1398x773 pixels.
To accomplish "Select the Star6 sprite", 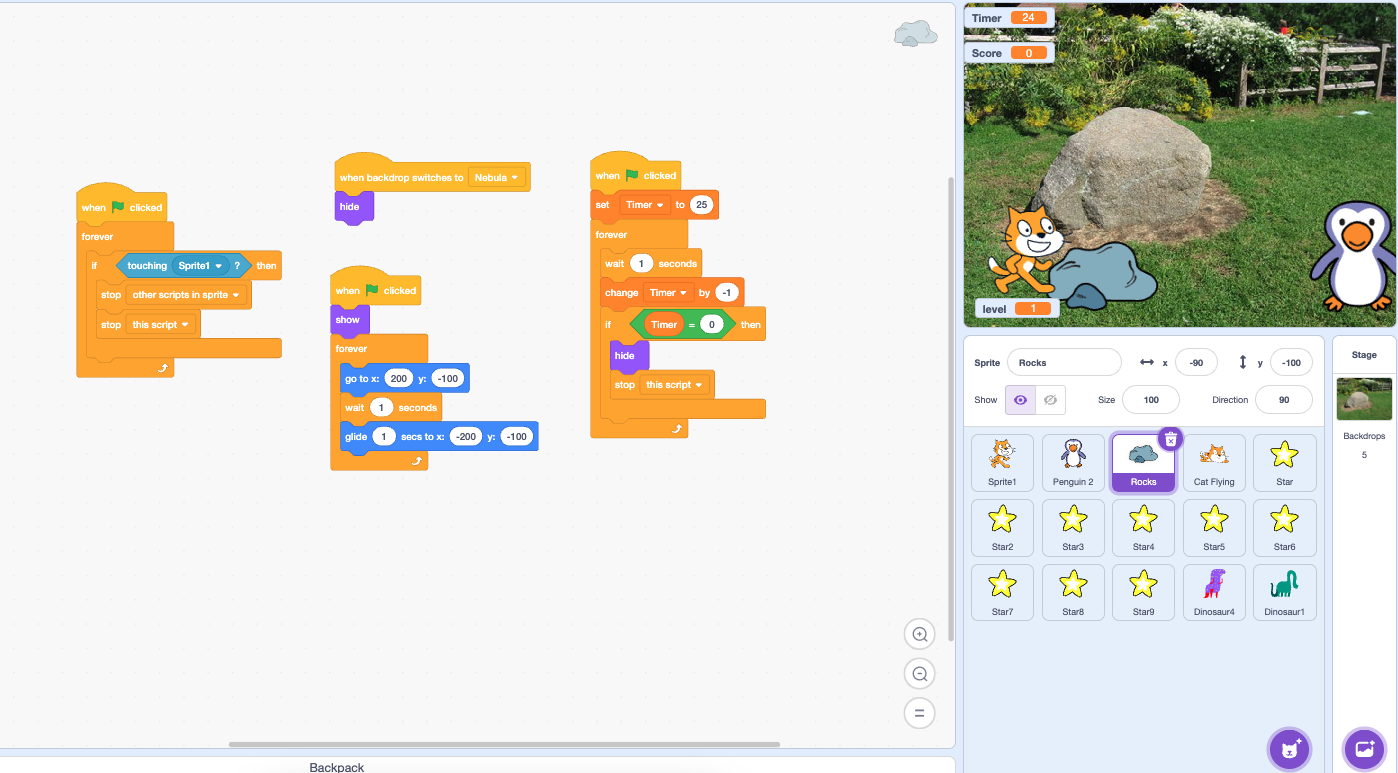I will click(1284, 527).
